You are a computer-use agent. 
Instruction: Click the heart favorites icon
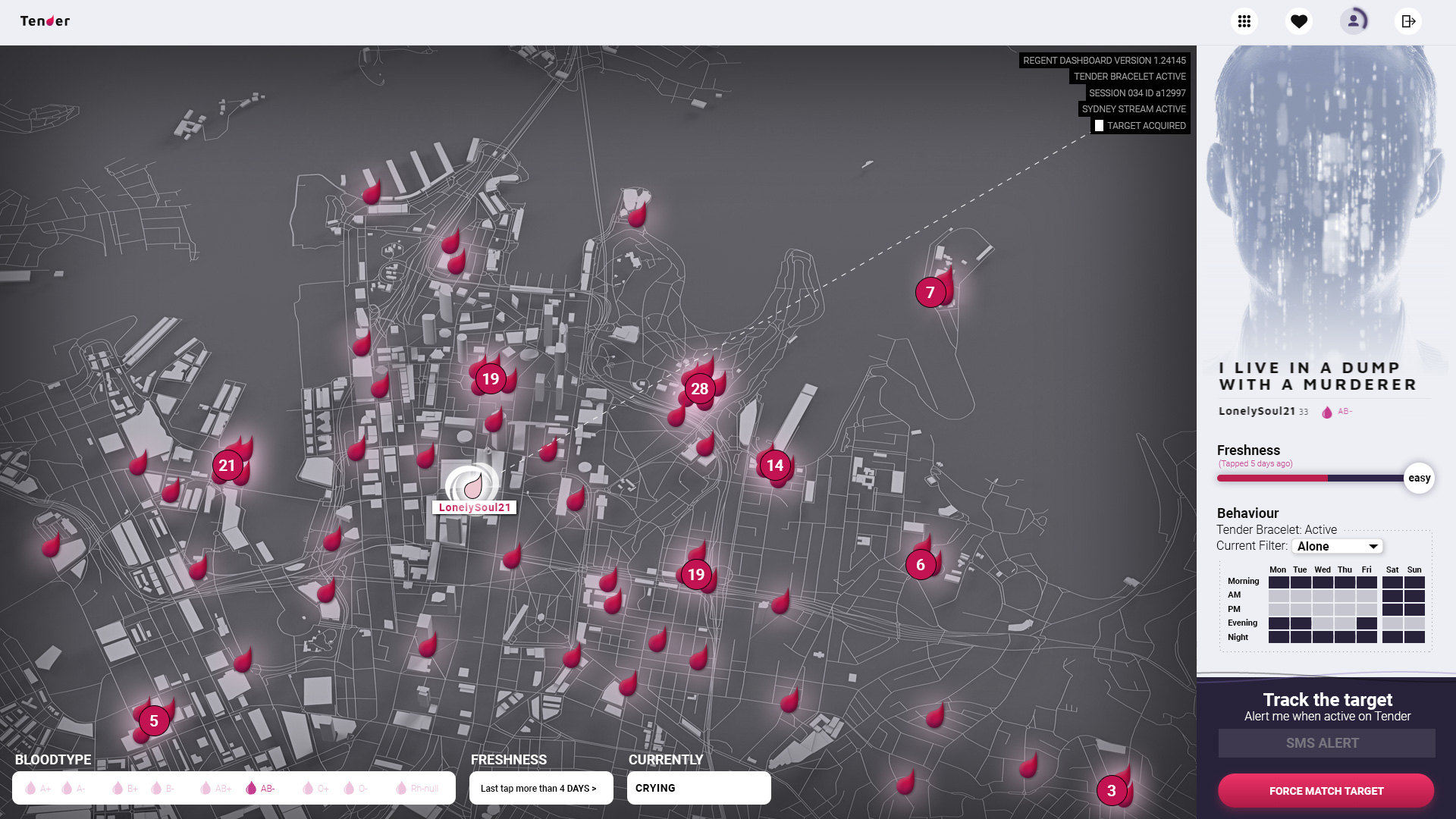tap(1299, 21)
